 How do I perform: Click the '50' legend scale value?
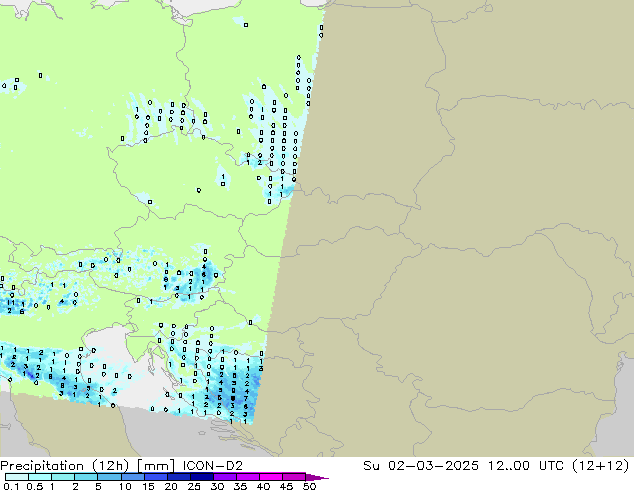[309, 486]
